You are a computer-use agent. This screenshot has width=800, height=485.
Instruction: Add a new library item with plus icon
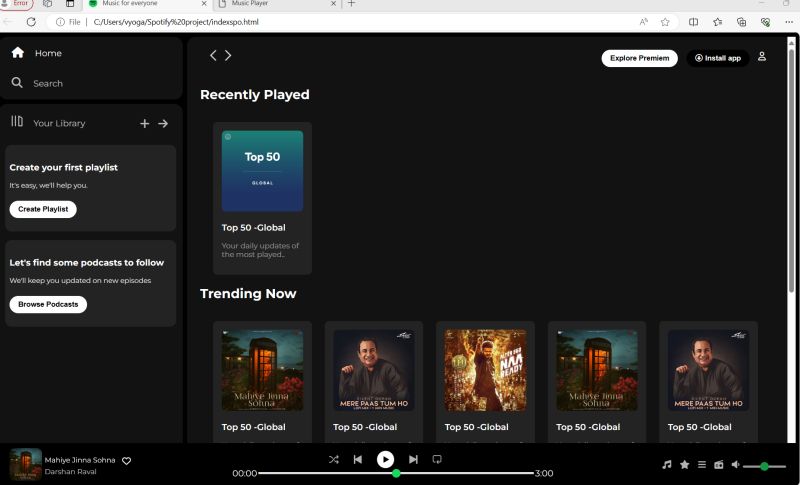coord(144,123)
